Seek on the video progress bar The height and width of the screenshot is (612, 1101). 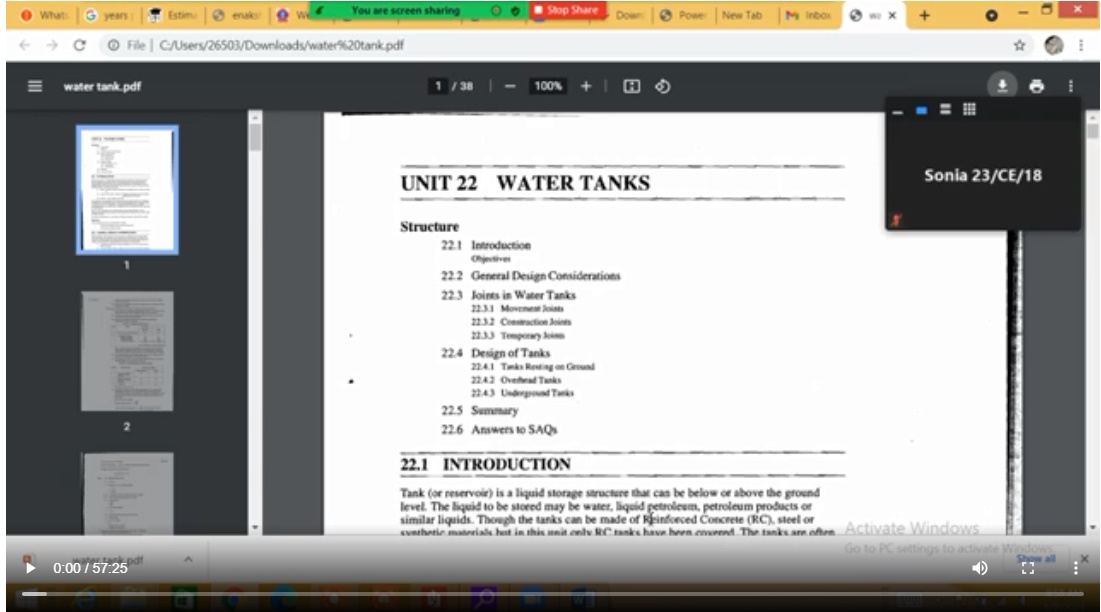(553, 594)
